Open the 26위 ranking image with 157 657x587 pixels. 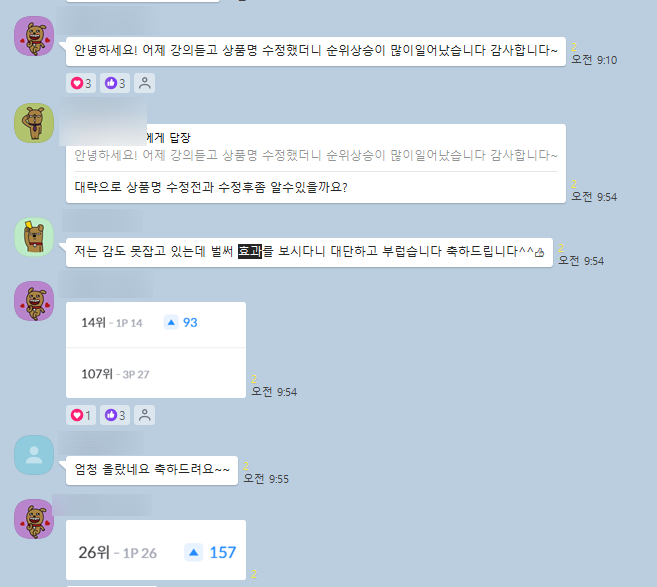(x=156, y=550)
